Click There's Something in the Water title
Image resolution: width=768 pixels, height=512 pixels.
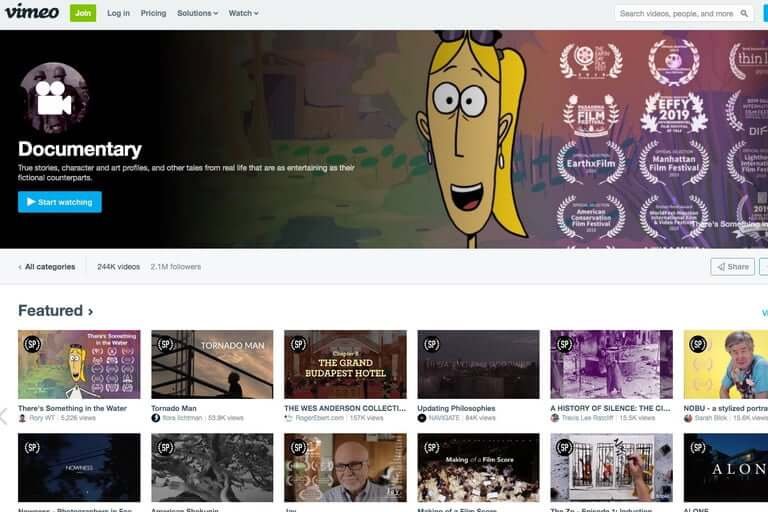pos(72,408)
